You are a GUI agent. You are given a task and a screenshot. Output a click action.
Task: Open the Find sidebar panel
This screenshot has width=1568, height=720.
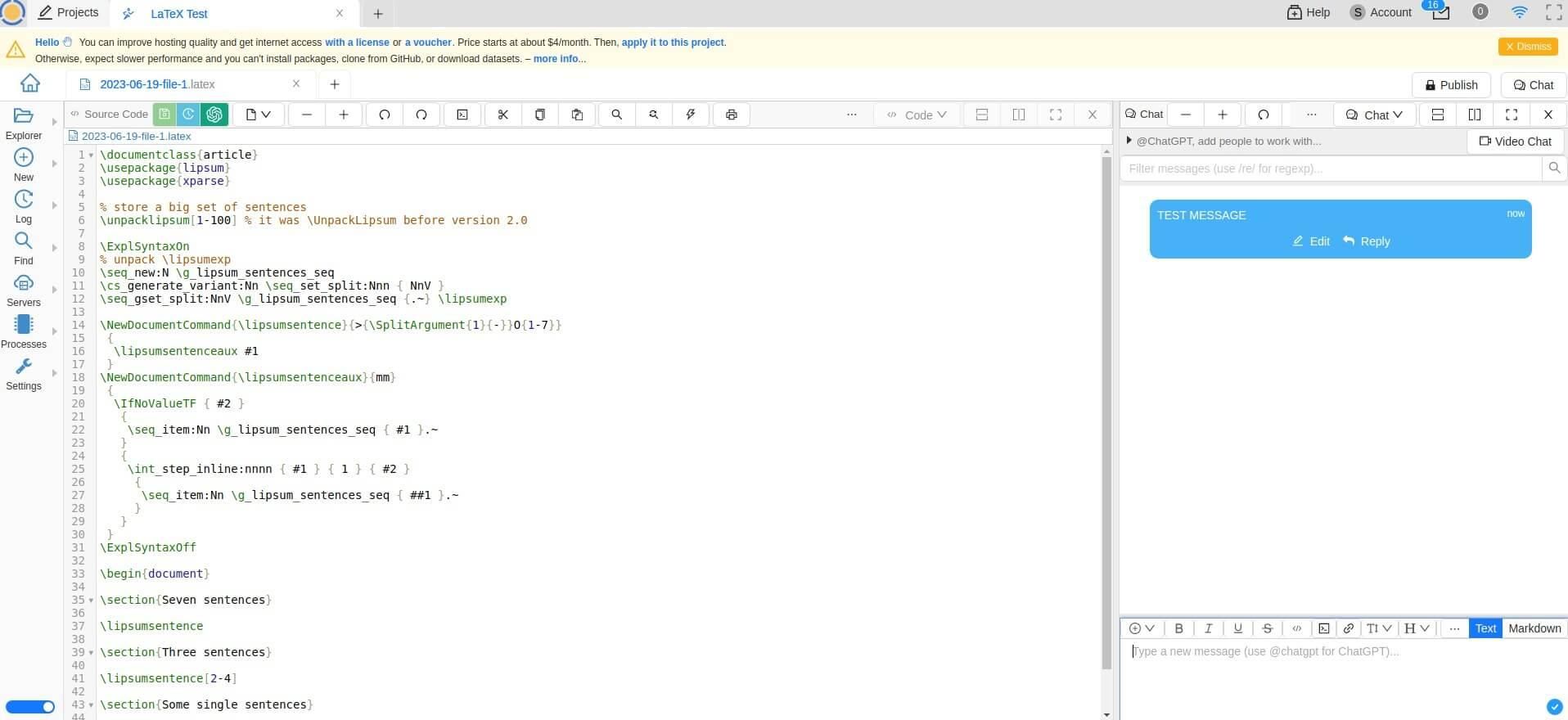(x=24, y=249)
